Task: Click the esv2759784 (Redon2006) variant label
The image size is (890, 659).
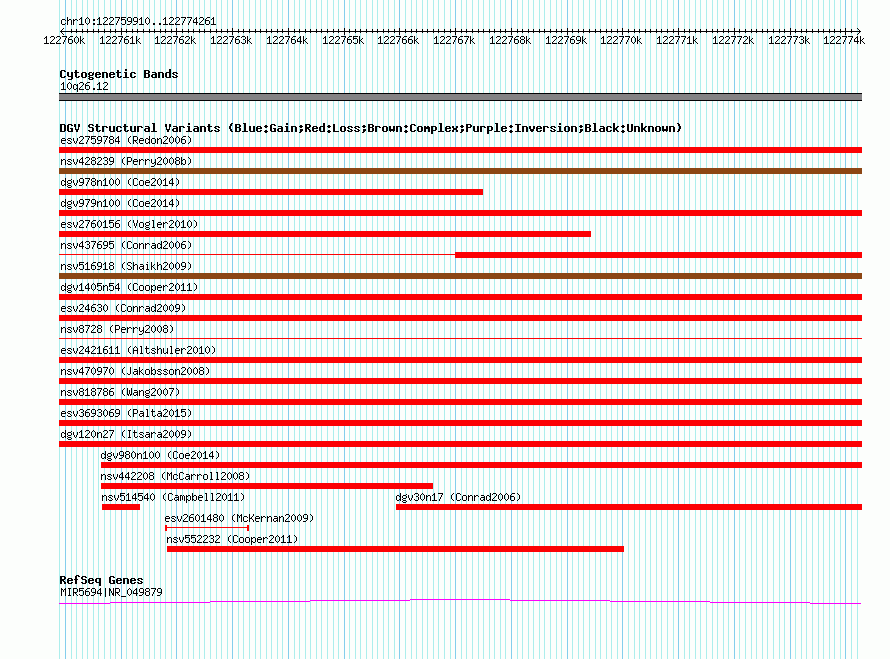Action: pos(126,140)
